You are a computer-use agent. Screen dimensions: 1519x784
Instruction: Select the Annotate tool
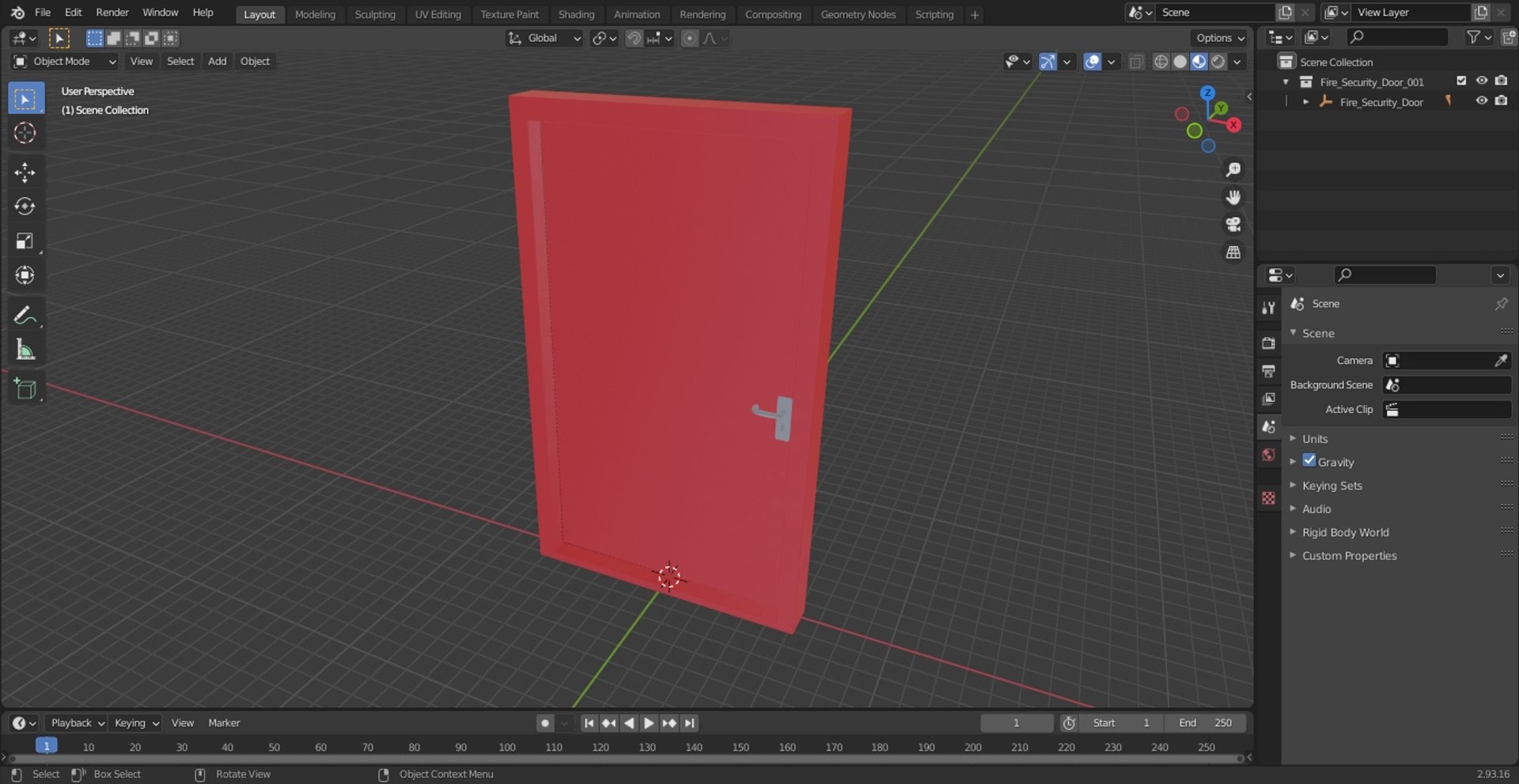tap(25, 316)
